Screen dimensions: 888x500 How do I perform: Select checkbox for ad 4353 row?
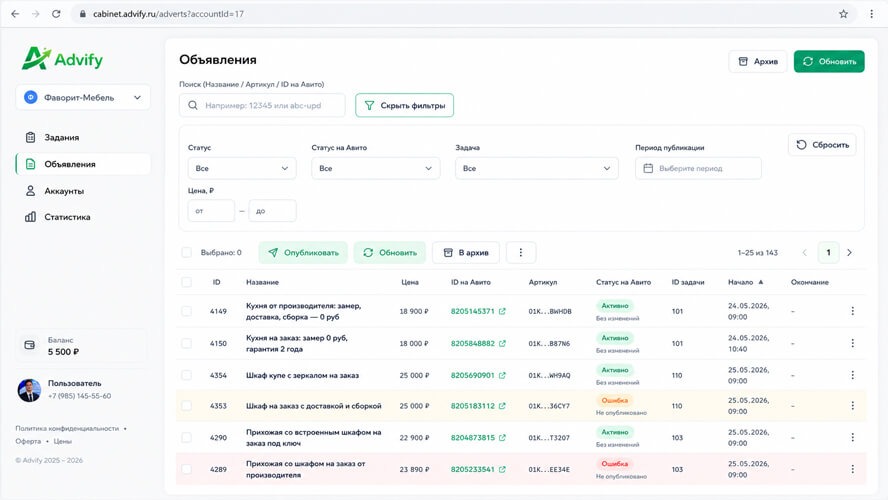click(186, 406)
